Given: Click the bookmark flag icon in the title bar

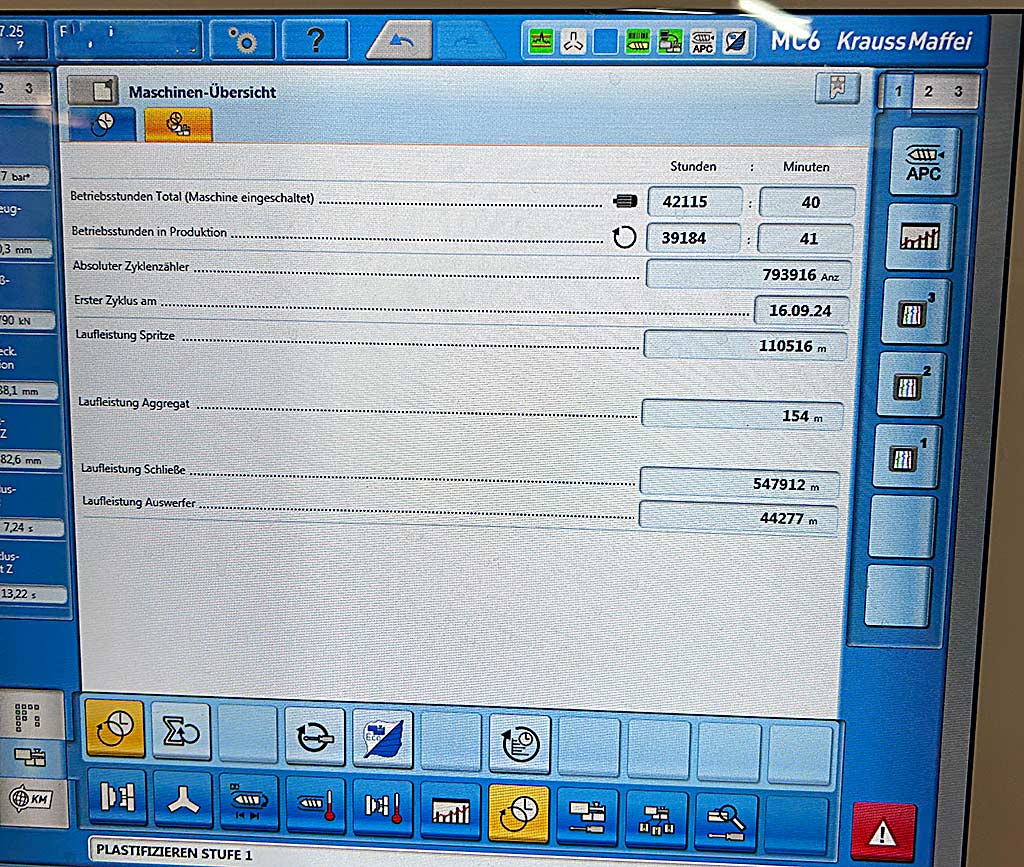Looking at the screenshot, I should (838, 87).
